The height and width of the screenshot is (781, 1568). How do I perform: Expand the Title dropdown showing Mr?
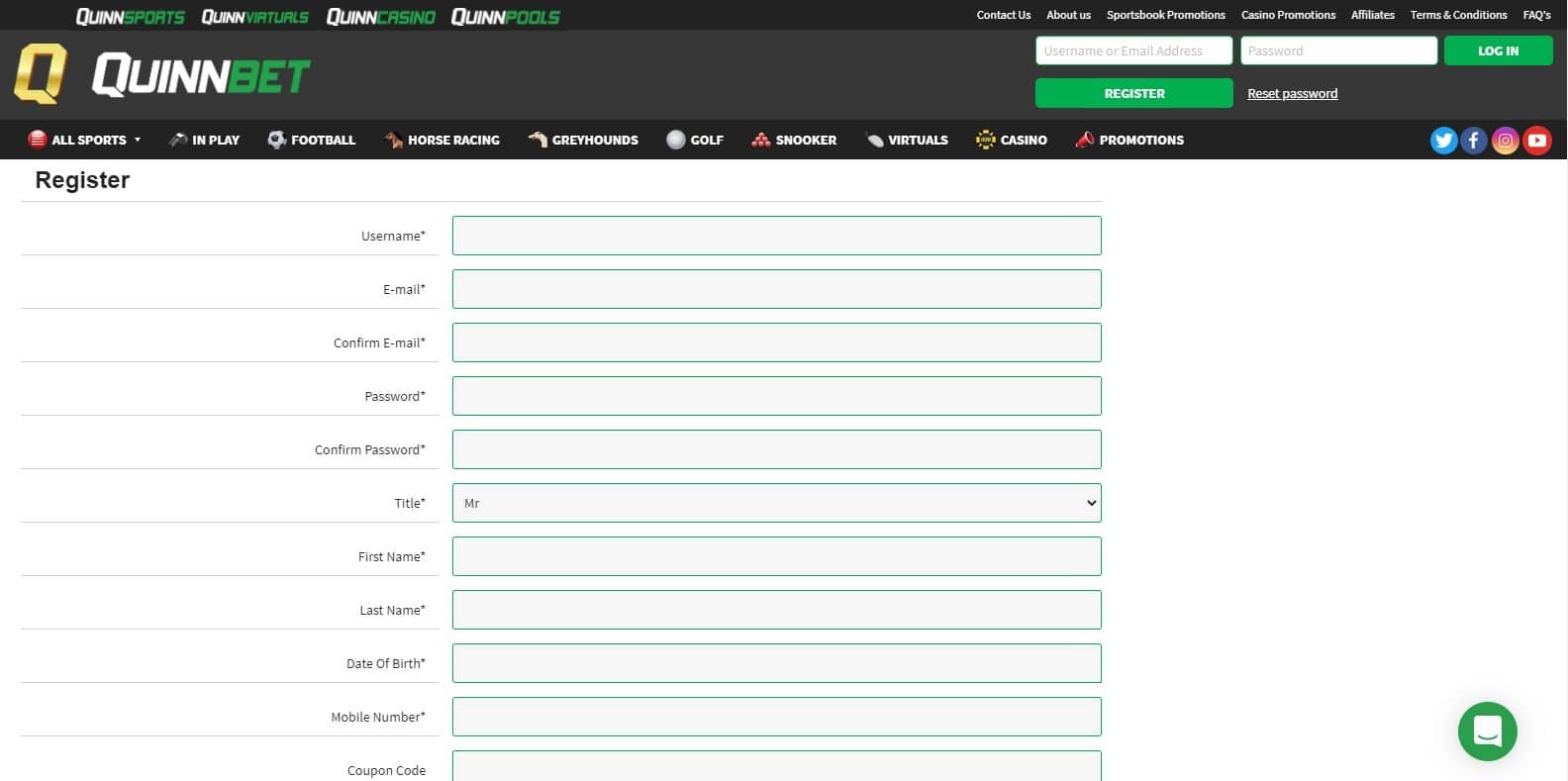click(776, 503)
